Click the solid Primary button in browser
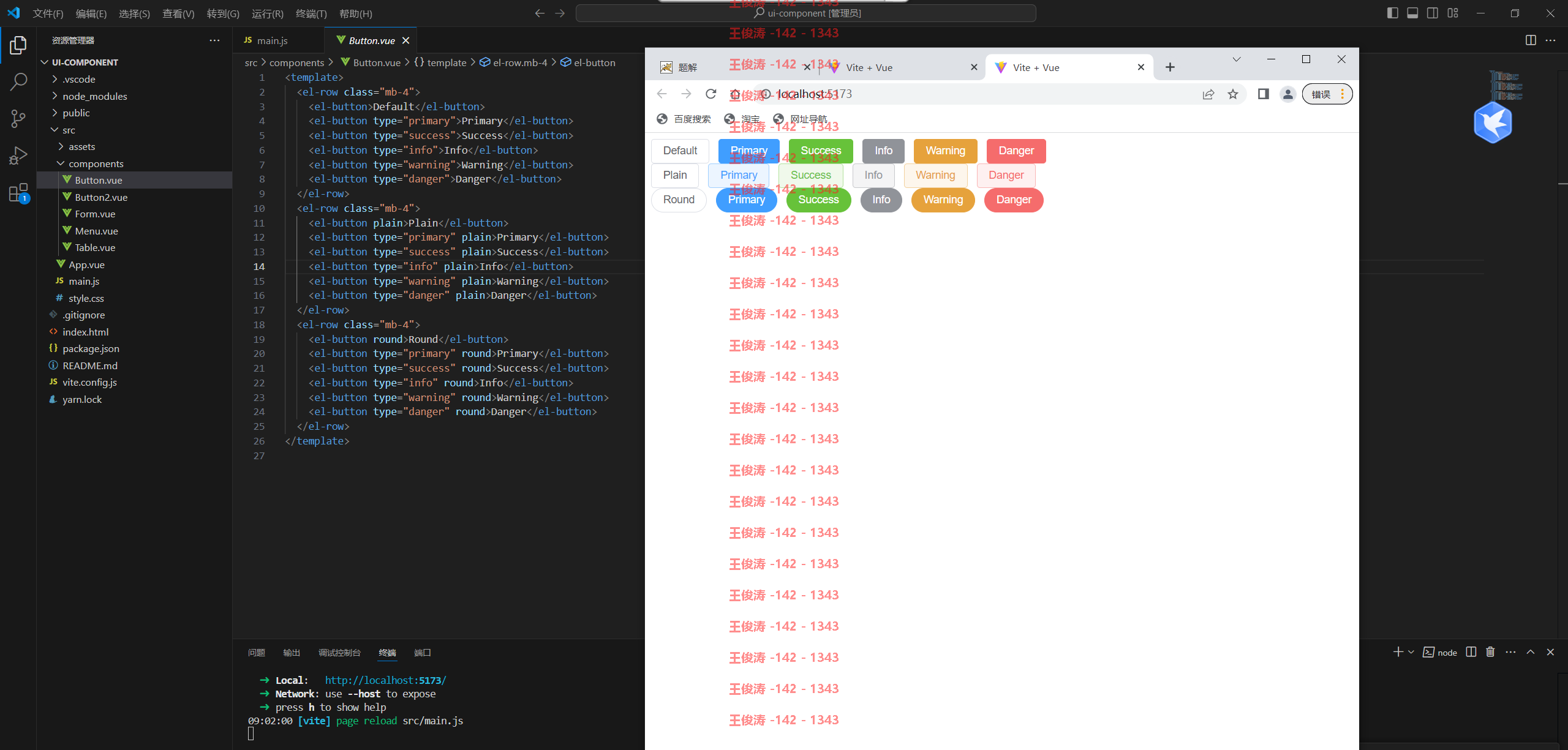Viewport: 1568px width, 750px height. (x=748, y=151)
